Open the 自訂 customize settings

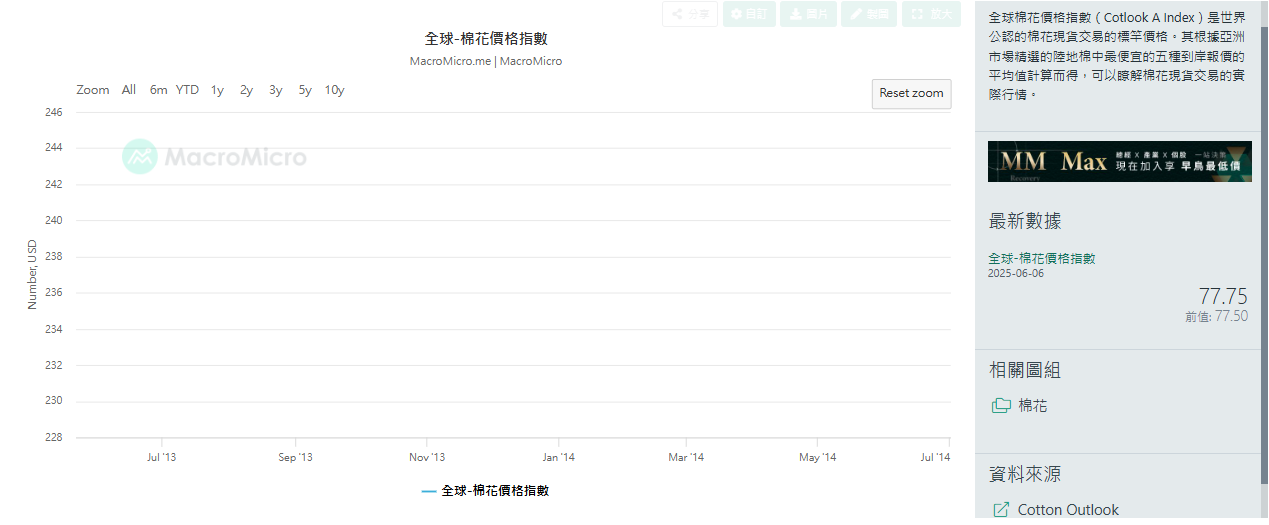point(749,14)
